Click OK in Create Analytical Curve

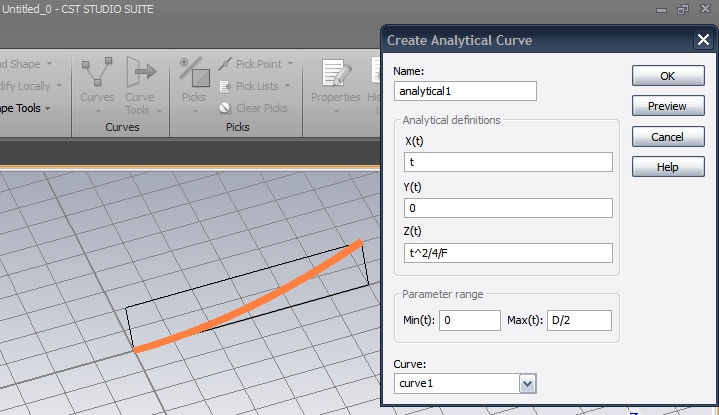pyautogui.click(x=668, y=76)
